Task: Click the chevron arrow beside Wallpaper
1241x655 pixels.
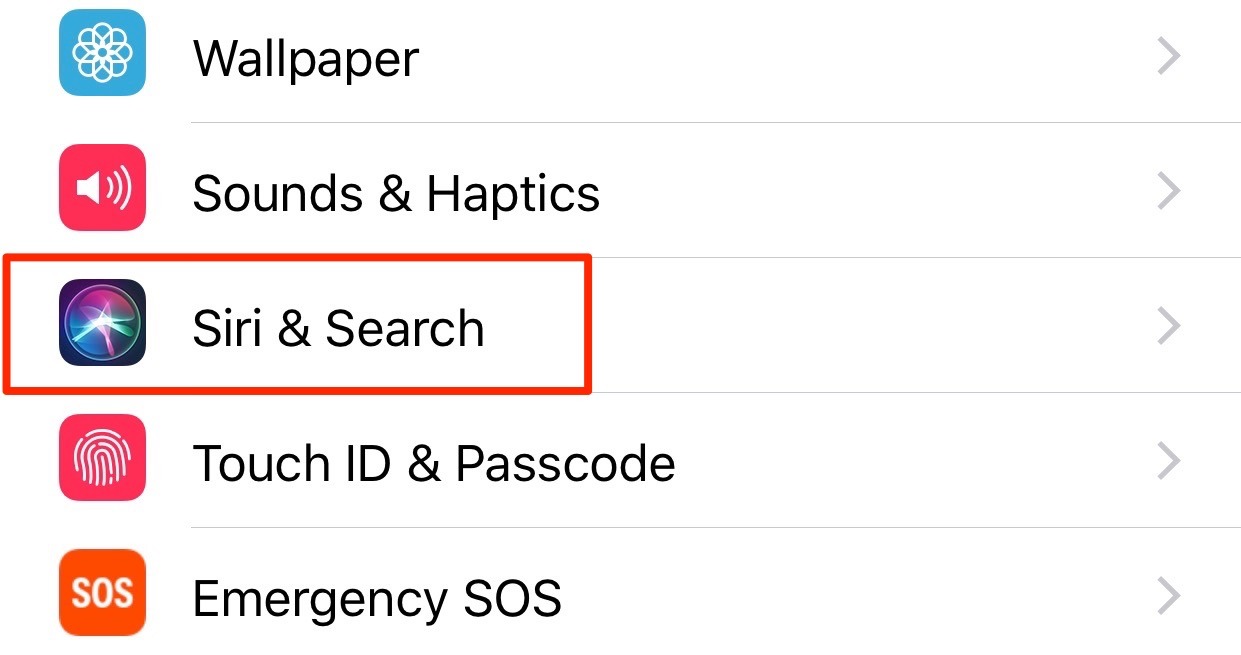Action: tap(1168, 57)
